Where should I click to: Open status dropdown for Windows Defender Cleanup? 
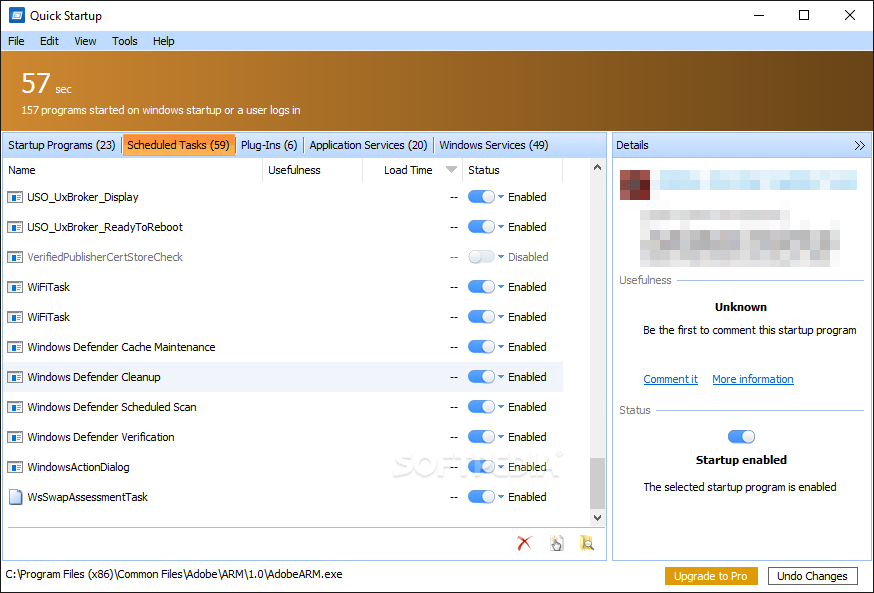point(501,377)
